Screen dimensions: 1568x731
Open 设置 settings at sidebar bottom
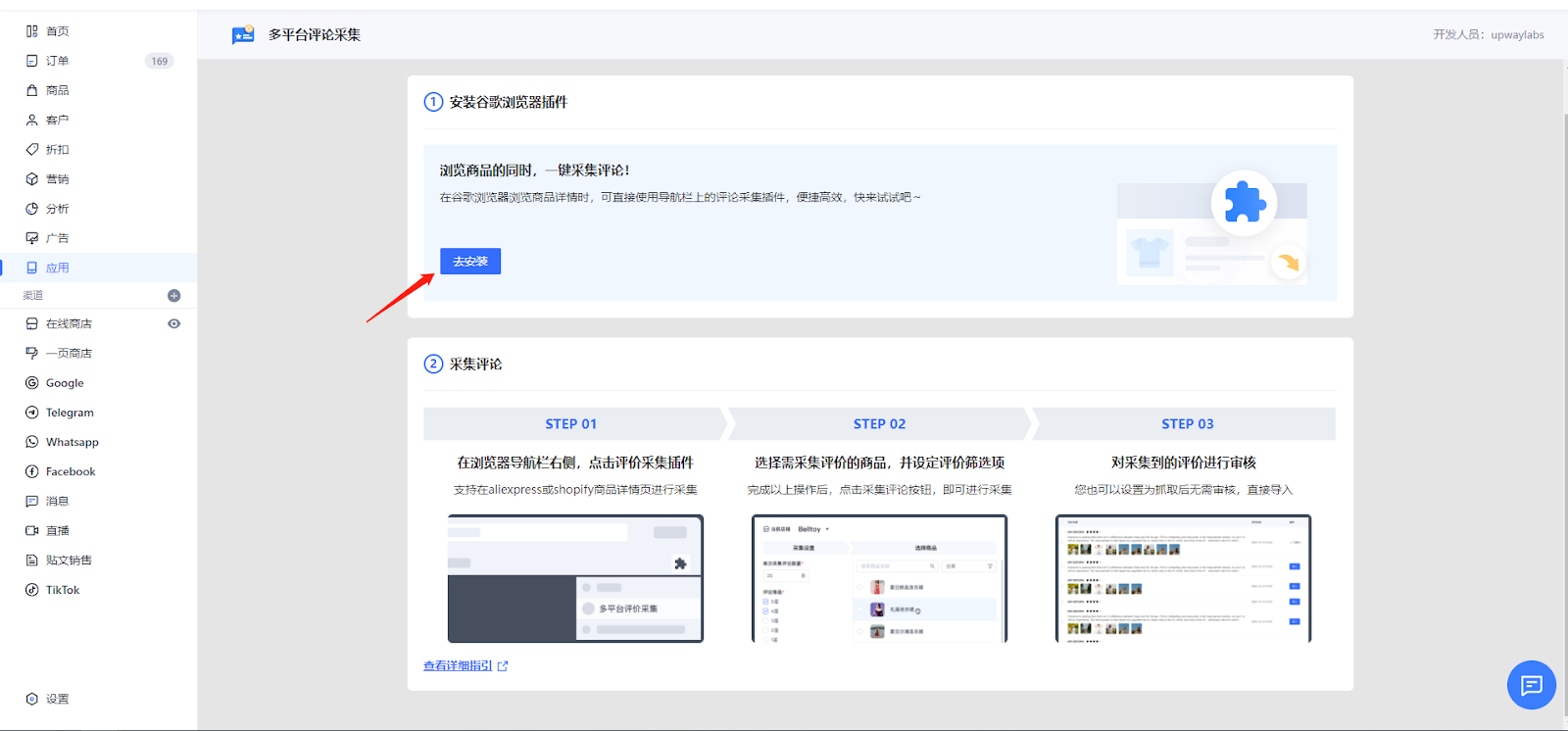[x=57, y=699]
